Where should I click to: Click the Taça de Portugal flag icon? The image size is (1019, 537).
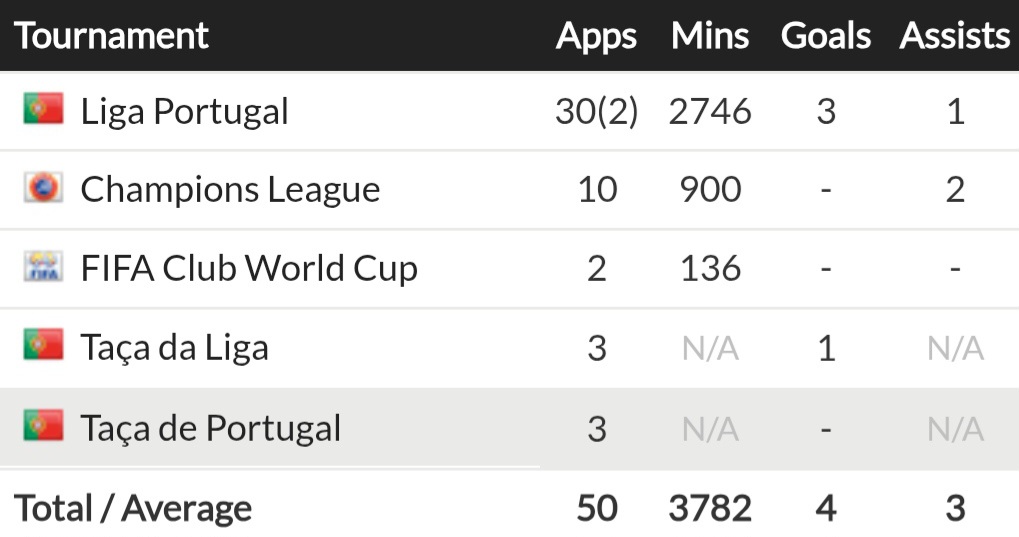[x=44, y=426]
